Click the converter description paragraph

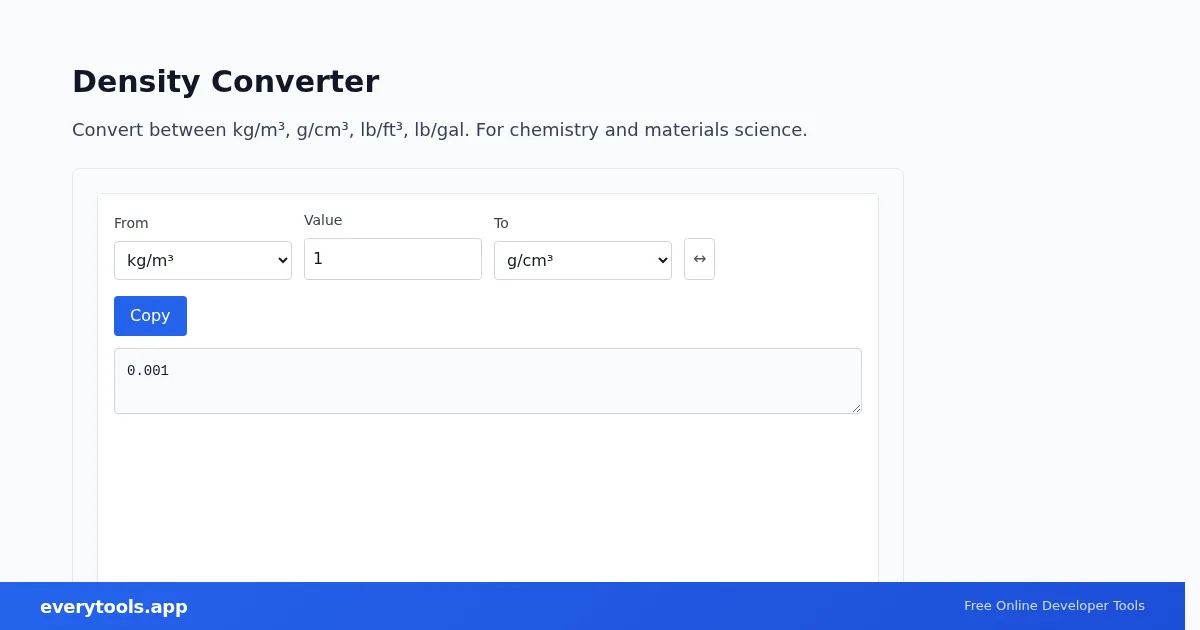tap(440, 130)
